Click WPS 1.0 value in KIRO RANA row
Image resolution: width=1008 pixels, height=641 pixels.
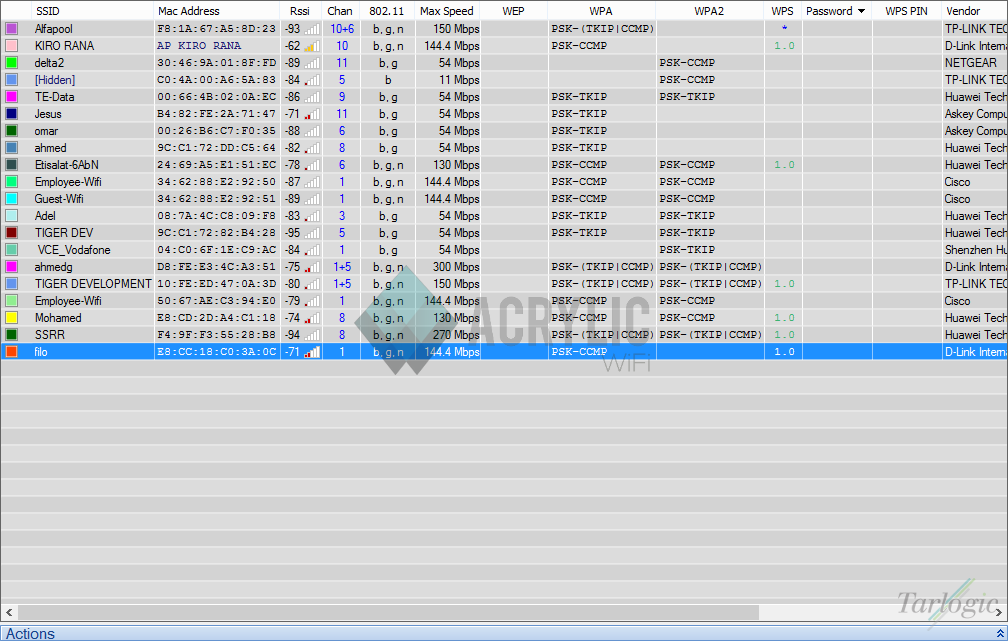pos(784,46)
